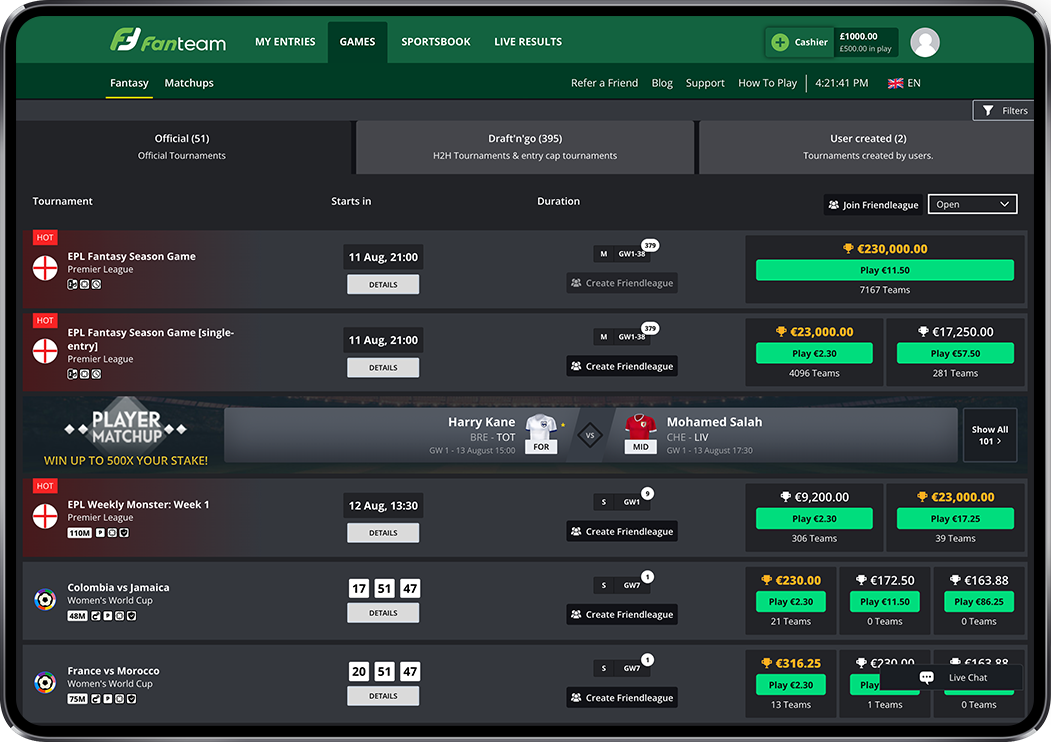This screenshot has width=1051, height=742.
Task: Click DETAILS for France vs Morocco
Action: pos(383,696)
